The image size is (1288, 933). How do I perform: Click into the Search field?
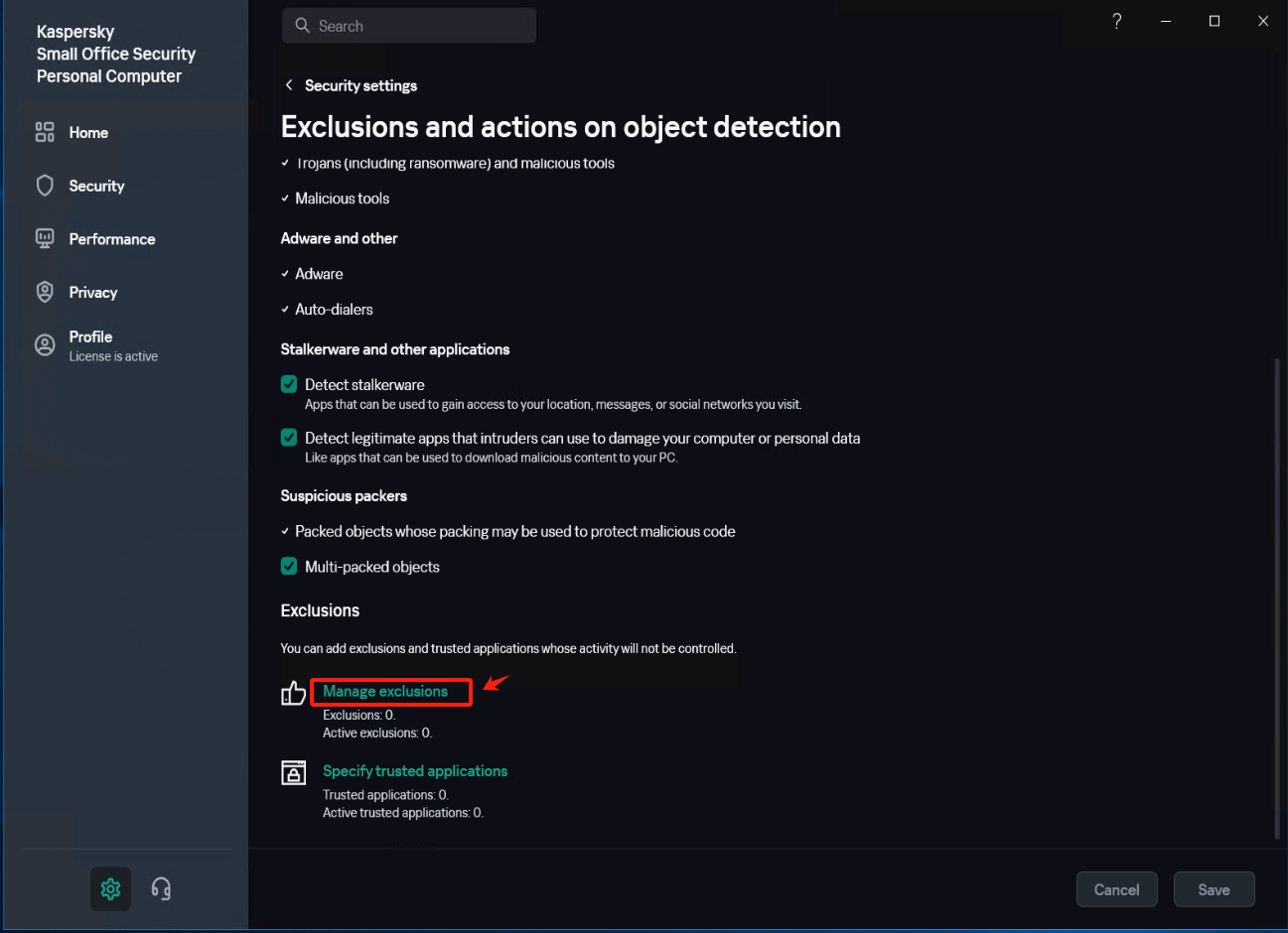[409, 26]
